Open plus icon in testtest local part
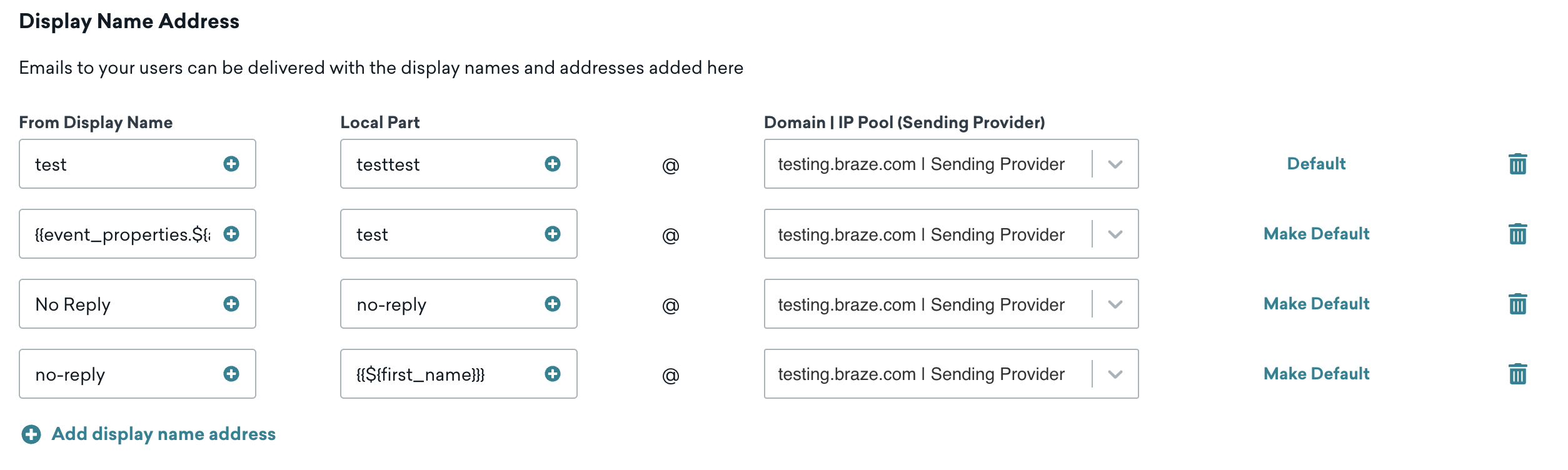Viewport: 1568px width, 470px height. [553, 164]
